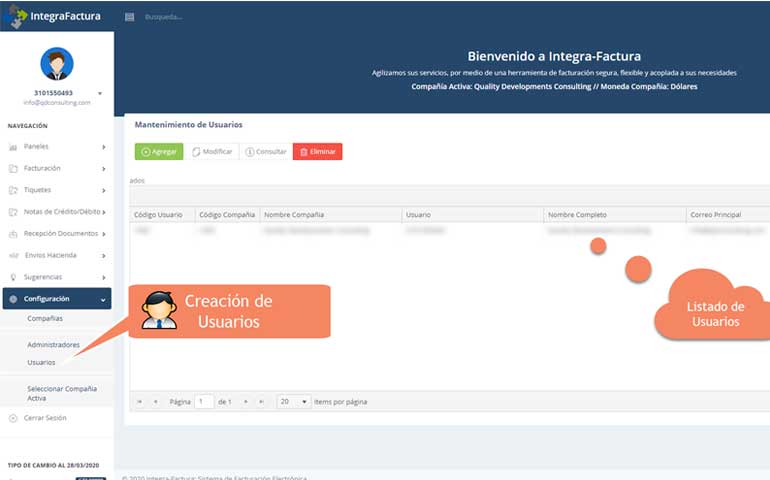770x480 pixels.
Task: Click the Modificar button
Action: coord(212,151)
